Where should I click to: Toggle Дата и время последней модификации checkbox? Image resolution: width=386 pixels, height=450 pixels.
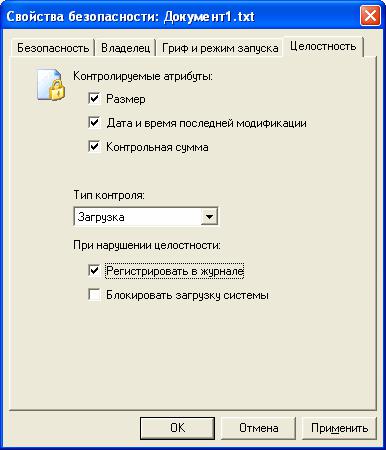[x=94, y=123]
